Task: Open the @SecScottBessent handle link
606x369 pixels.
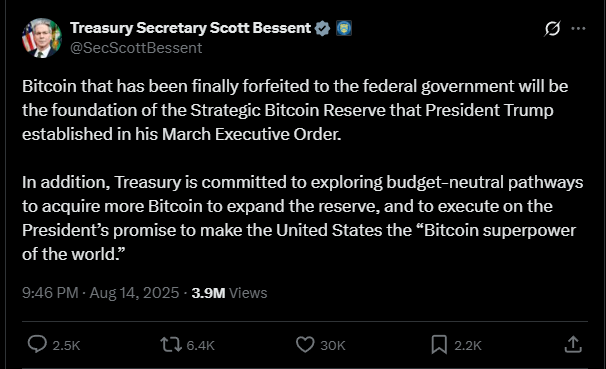Action: pos(136,48)
